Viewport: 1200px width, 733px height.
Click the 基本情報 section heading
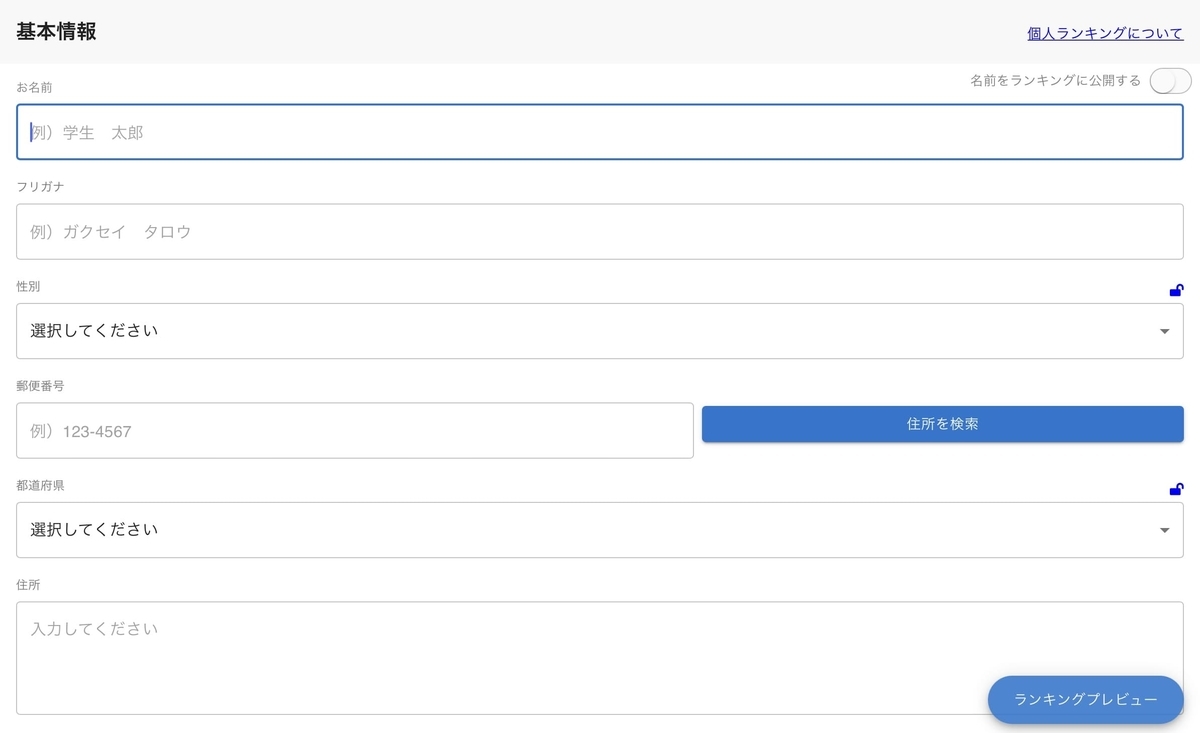coord(56,31)
